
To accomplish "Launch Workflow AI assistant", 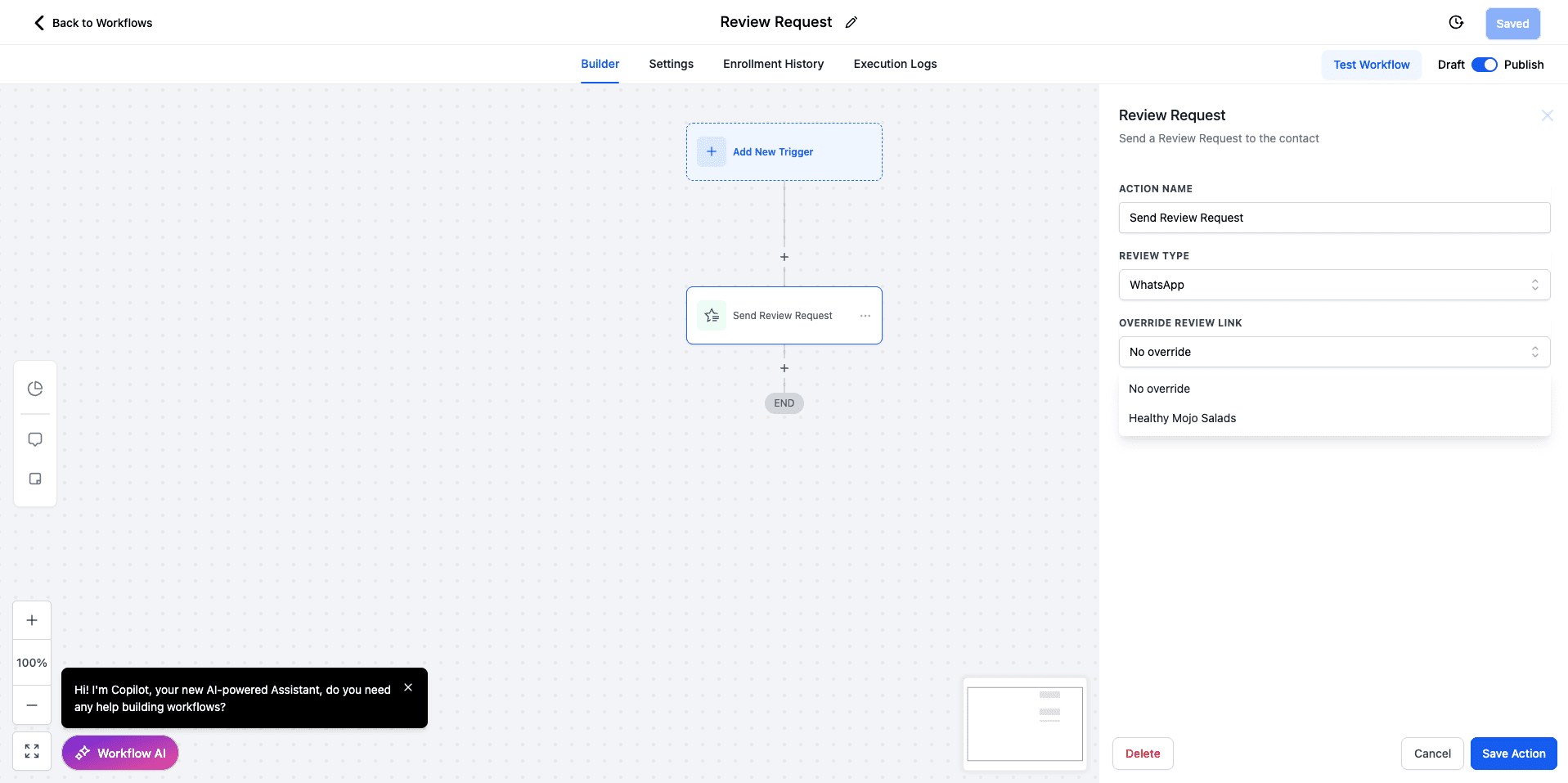I will 120,753.
